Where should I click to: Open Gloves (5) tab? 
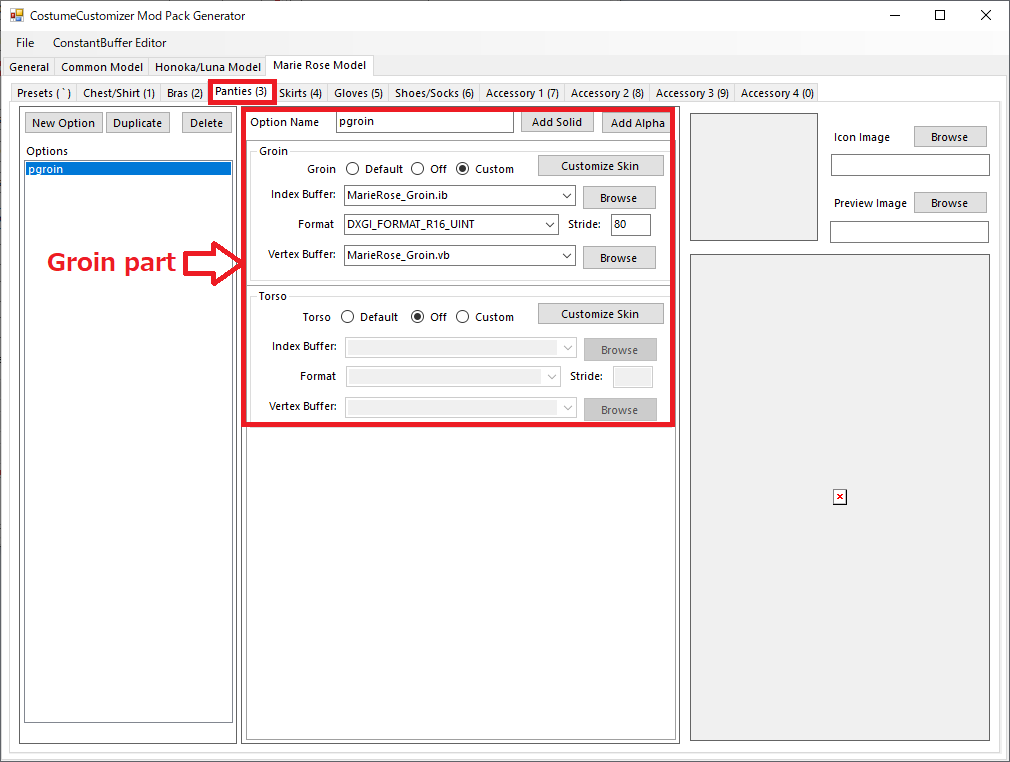tap(358, 93)
